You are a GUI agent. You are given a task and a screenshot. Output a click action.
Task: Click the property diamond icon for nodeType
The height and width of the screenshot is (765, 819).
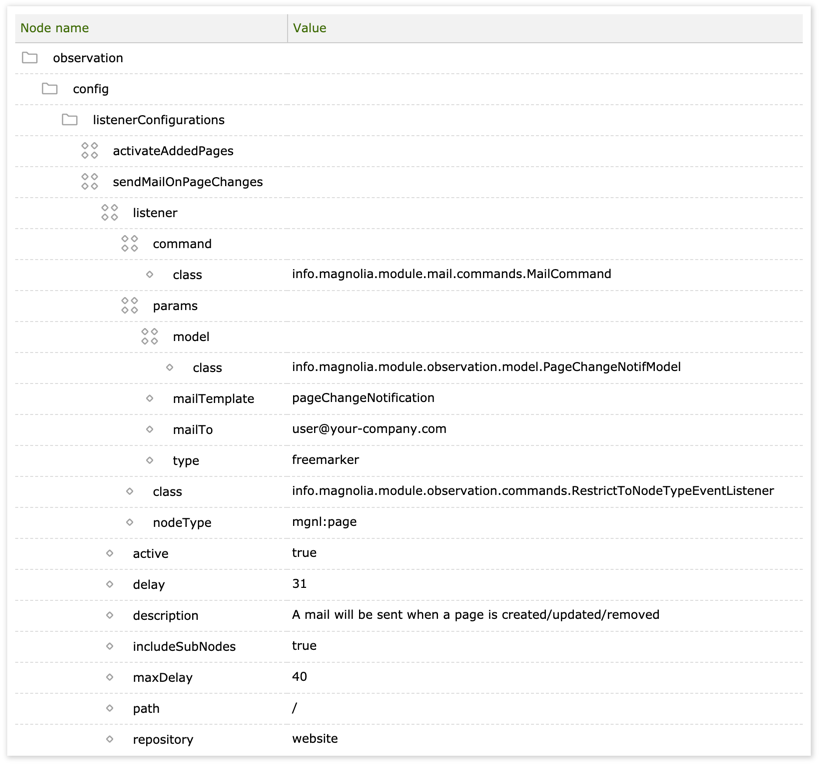[130, 522]
